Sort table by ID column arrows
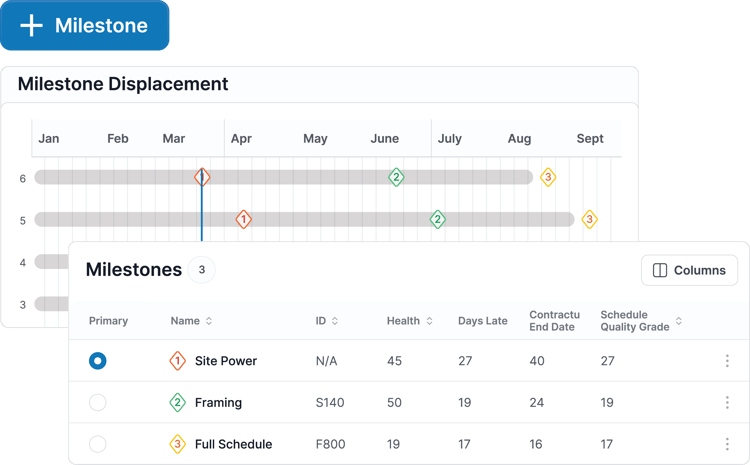750x465 pixels. click(x=335, y=321)
